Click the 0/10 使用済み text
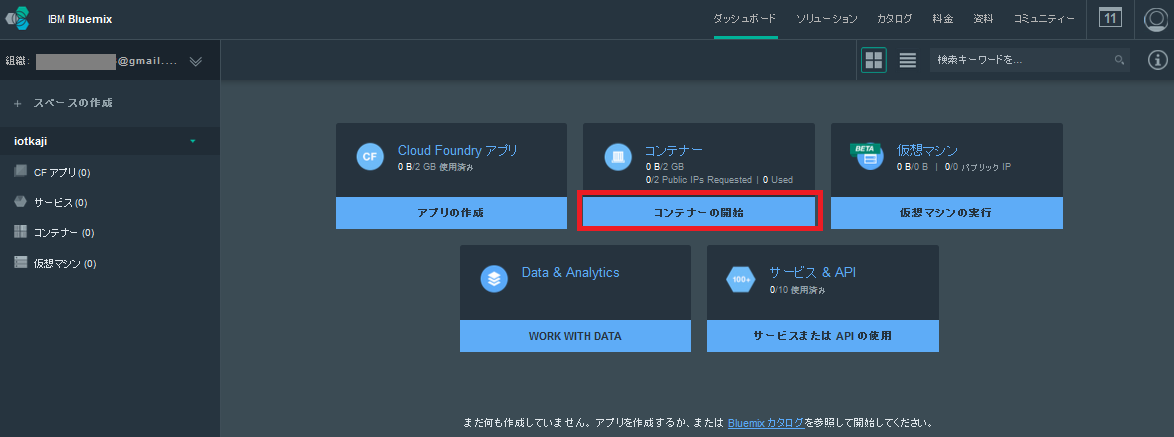Viewport: 1174px width, 437px height. pos(797,290)
